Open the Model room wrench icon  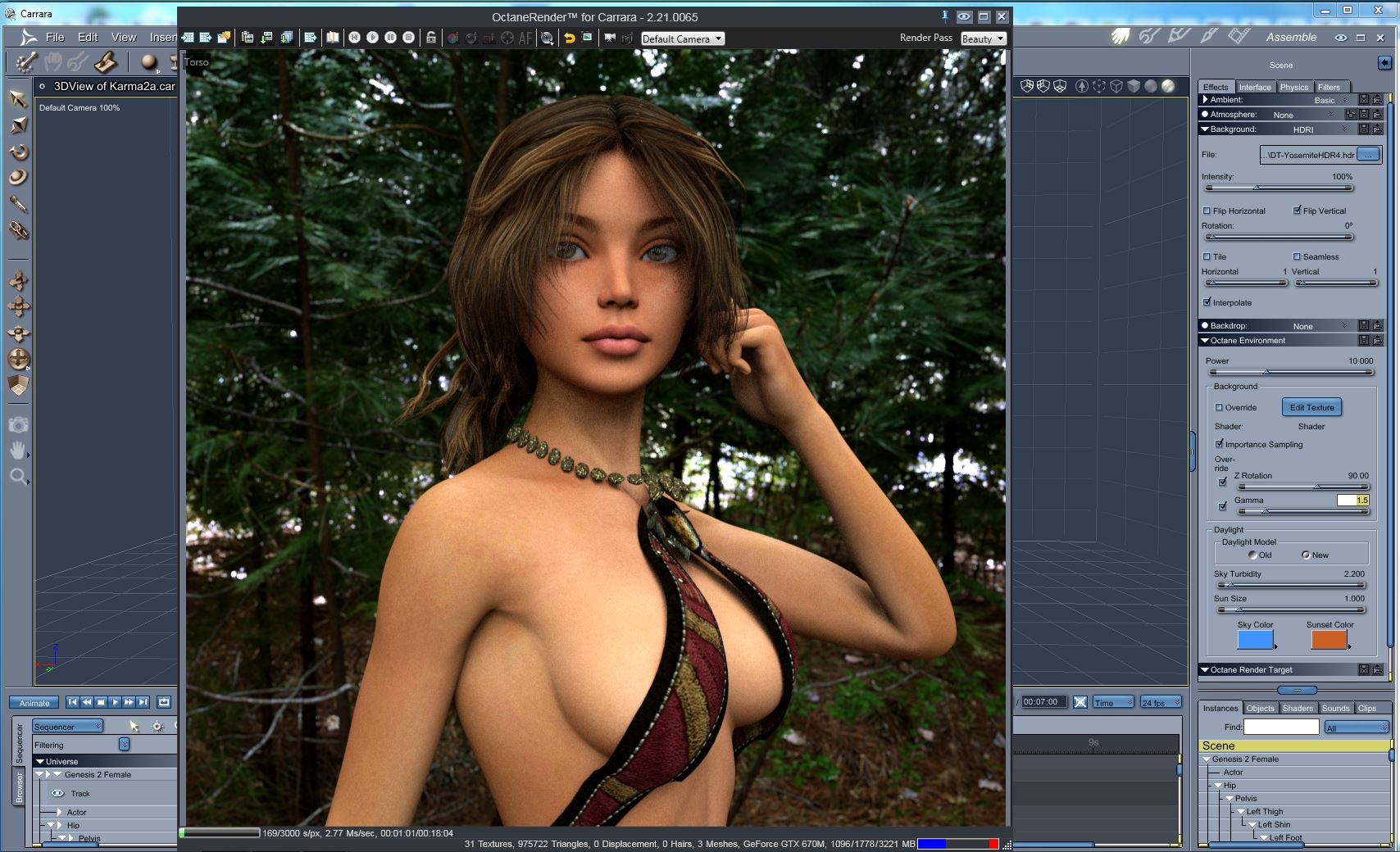1149,36
